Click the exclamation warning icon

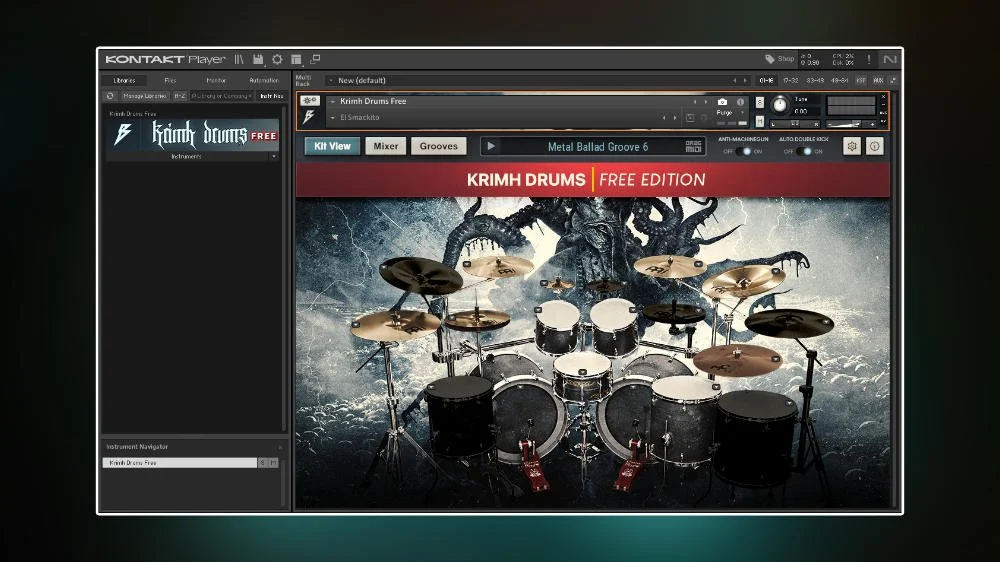pos(869,59)
